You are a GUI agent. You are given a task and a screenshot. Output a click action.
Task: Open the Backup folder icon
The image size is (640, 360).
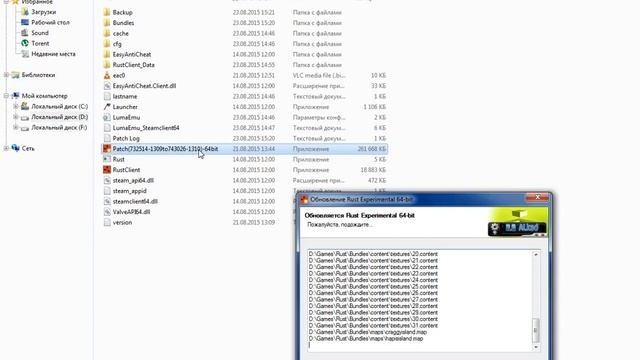pos(107,12)
